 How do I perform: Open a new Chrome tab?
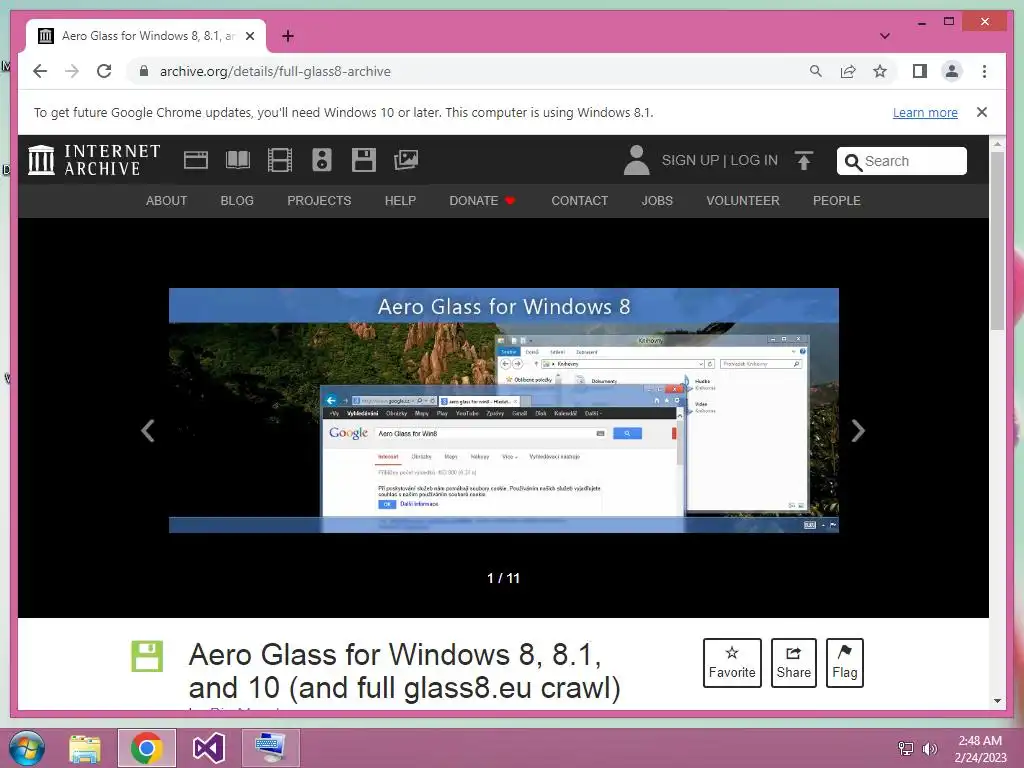point(288,36)
